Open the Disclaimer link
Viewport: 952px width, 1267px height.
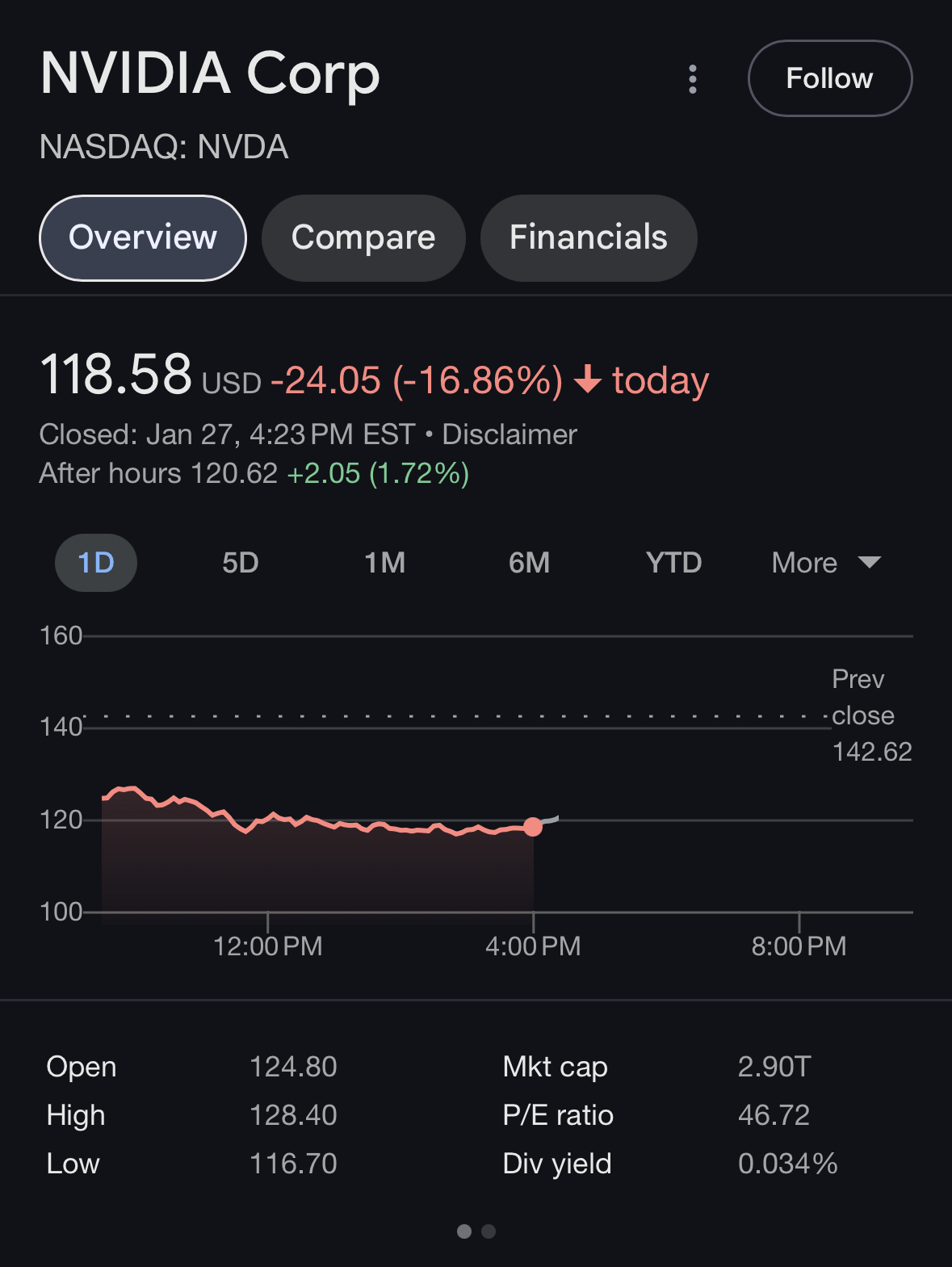pyautogui.click(x=510, y=434)
